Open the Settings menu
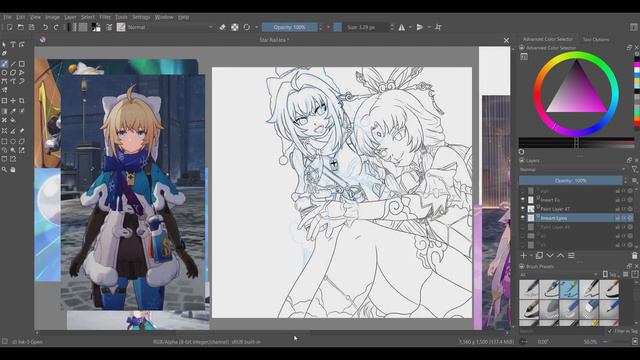The width and height of the screenshot is (640, 360). click(x=141, y=17)
